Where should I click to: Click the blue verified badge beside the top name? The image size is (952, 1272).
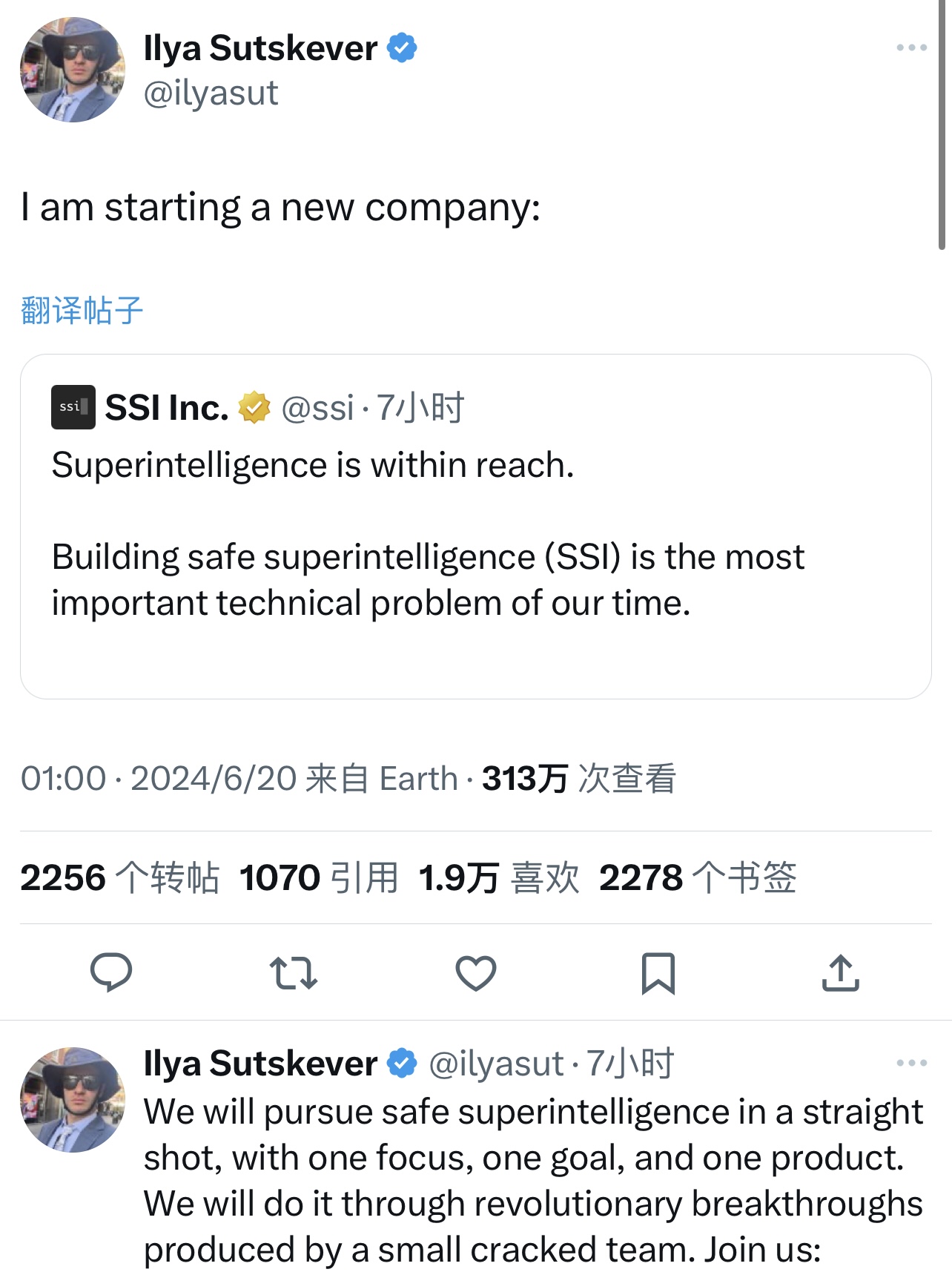[403, 48]
